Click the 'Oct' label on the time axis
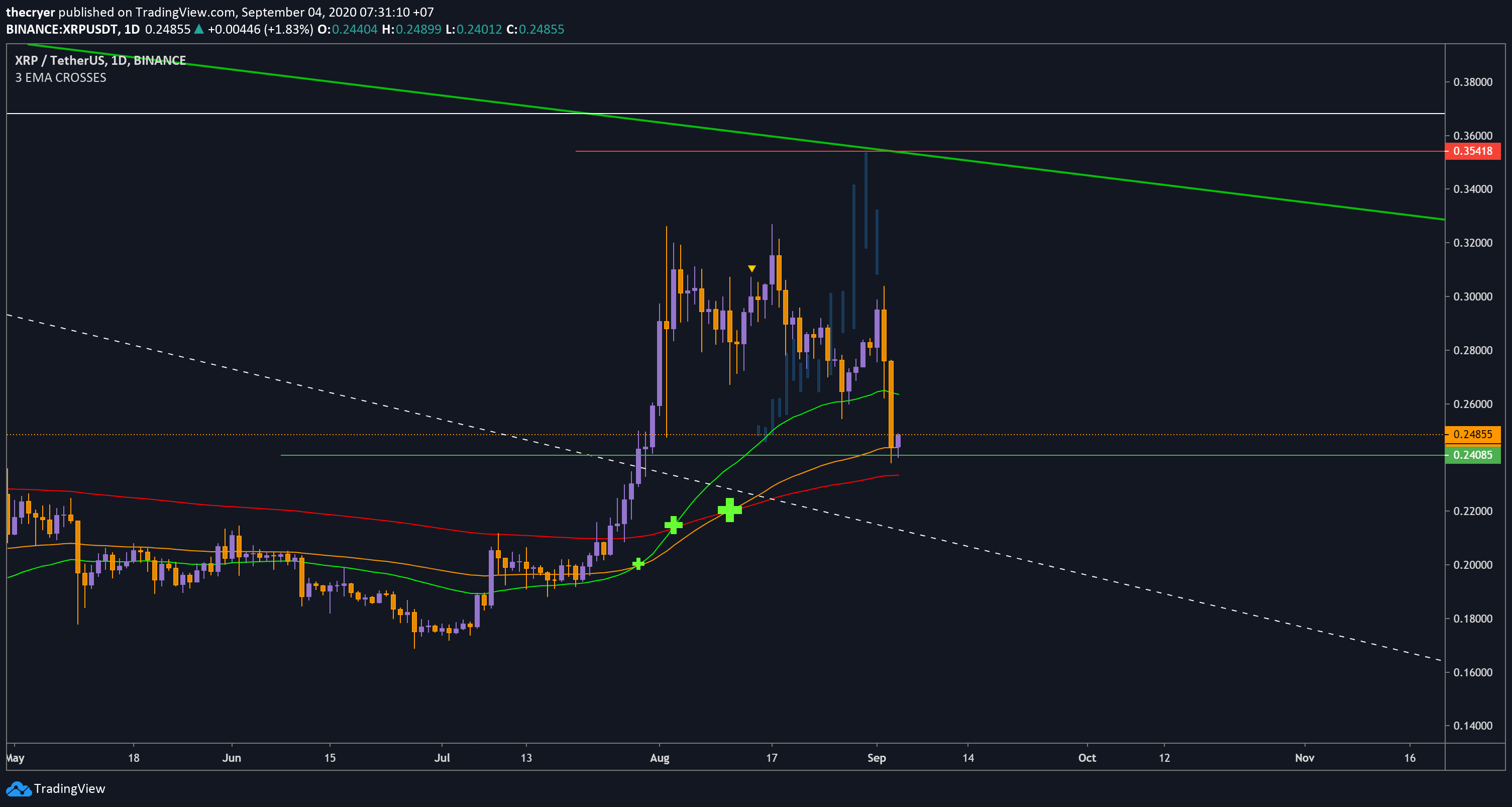This screenshot has height=807, width=1512. (1087, 758)
